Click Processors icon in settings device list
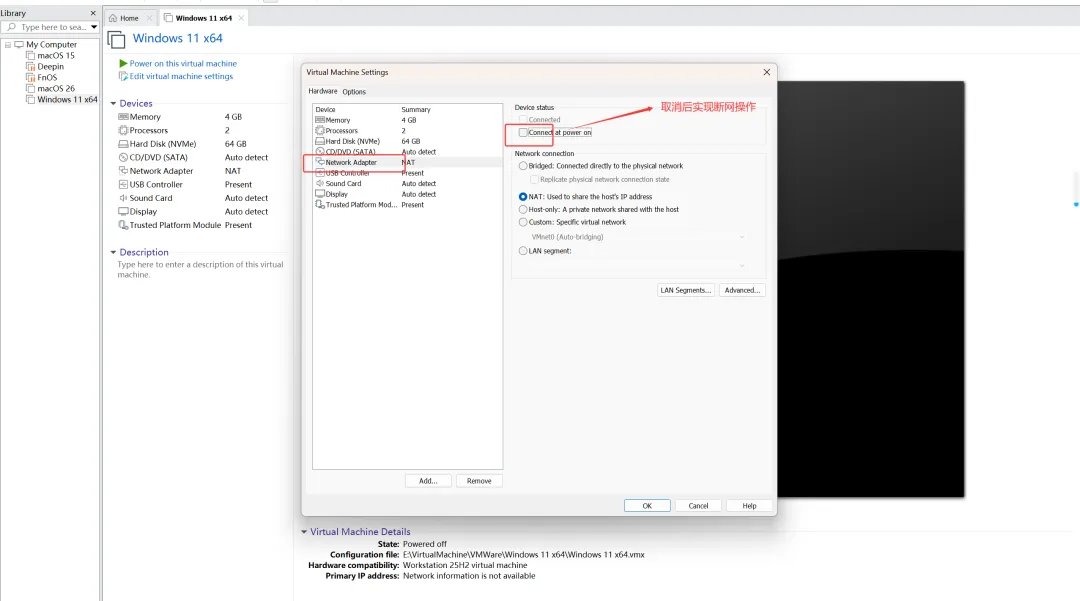Image resolution: width=1080 pixels, height=601 pixels. point(320,130)
